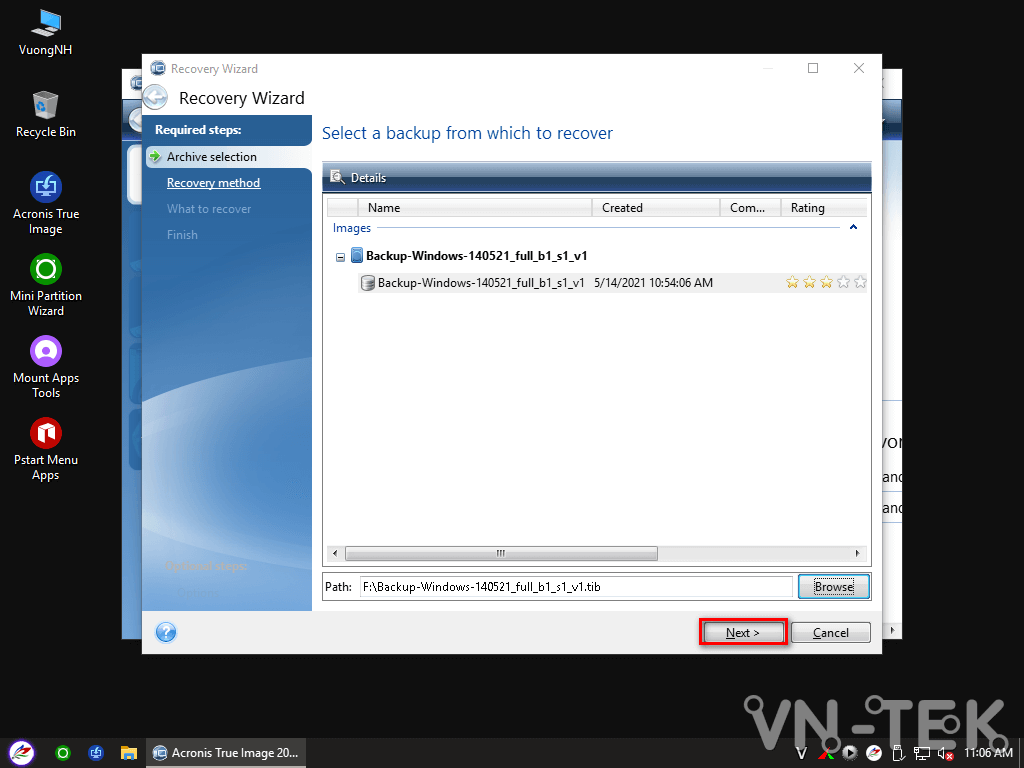The image size is (1024, 768).
Task: Click the fifth rating star of the backup
Action: (x=860, y=282)
